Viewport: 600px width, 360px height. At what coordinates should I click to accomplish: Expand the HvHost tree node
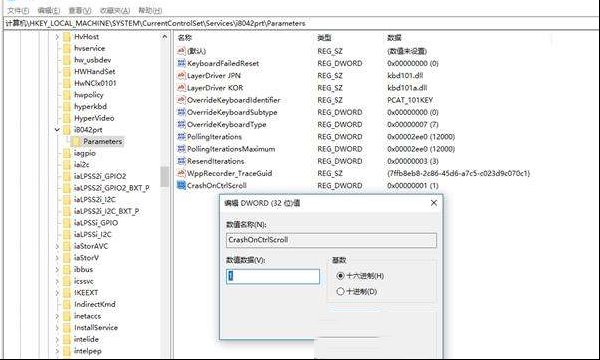57,37
